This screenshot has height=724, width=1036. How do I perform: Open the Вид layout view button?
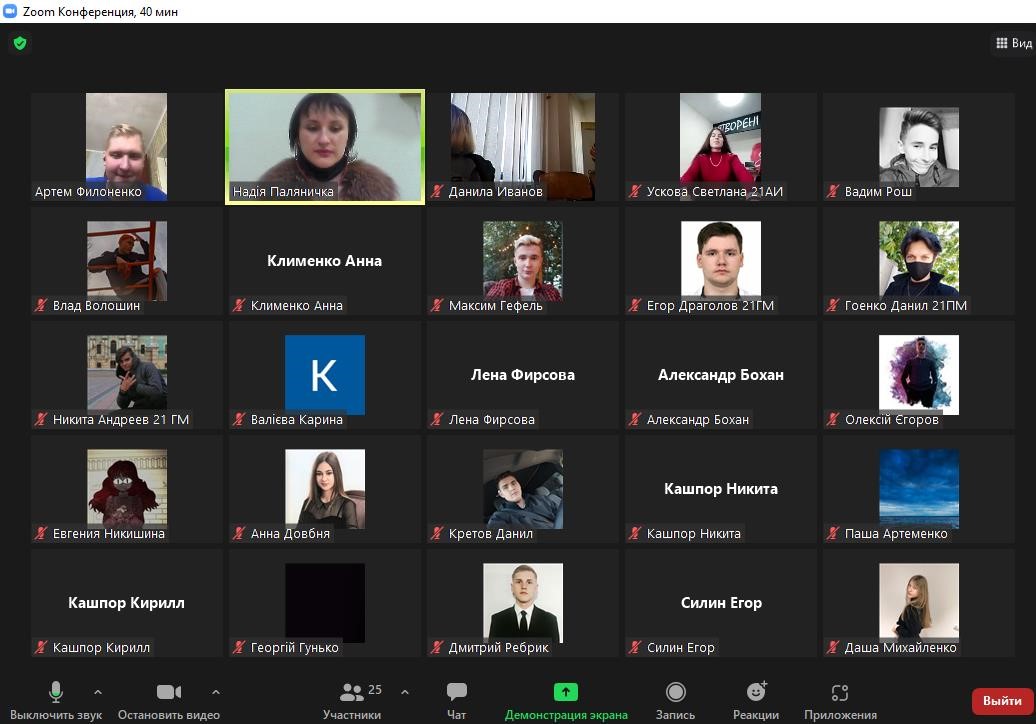click(x=1014, y=44)
